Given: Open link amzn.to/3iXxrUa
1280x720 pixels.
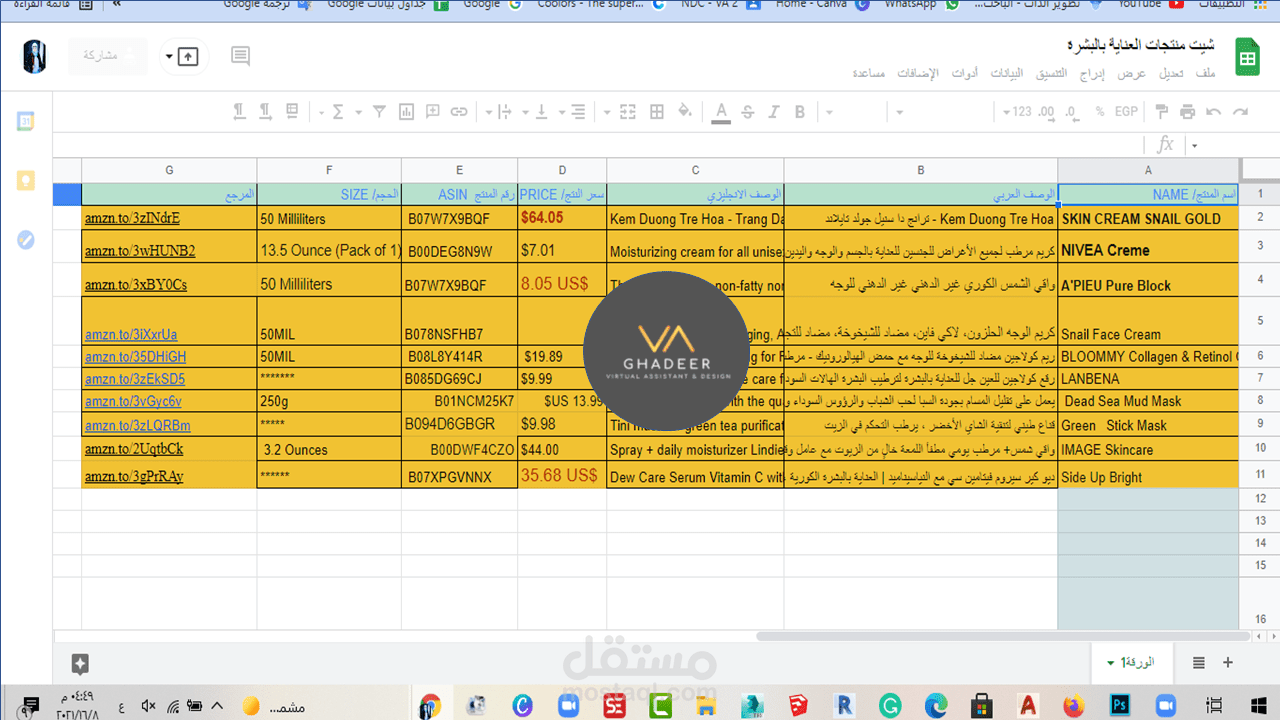Looking at the screenshot, I should 131,334.
